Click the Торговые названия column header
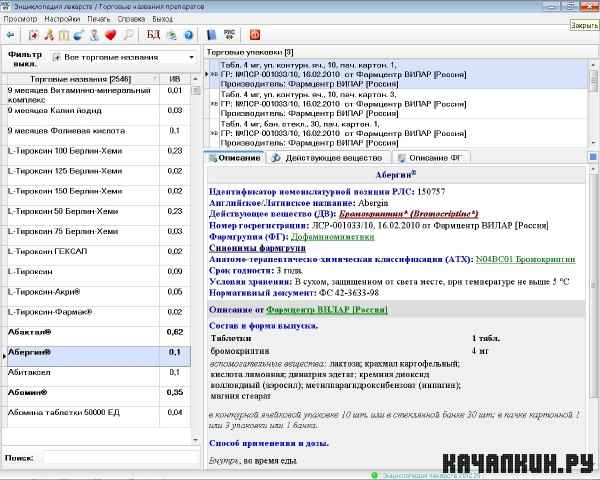600x480 pixels. point(82,79)
